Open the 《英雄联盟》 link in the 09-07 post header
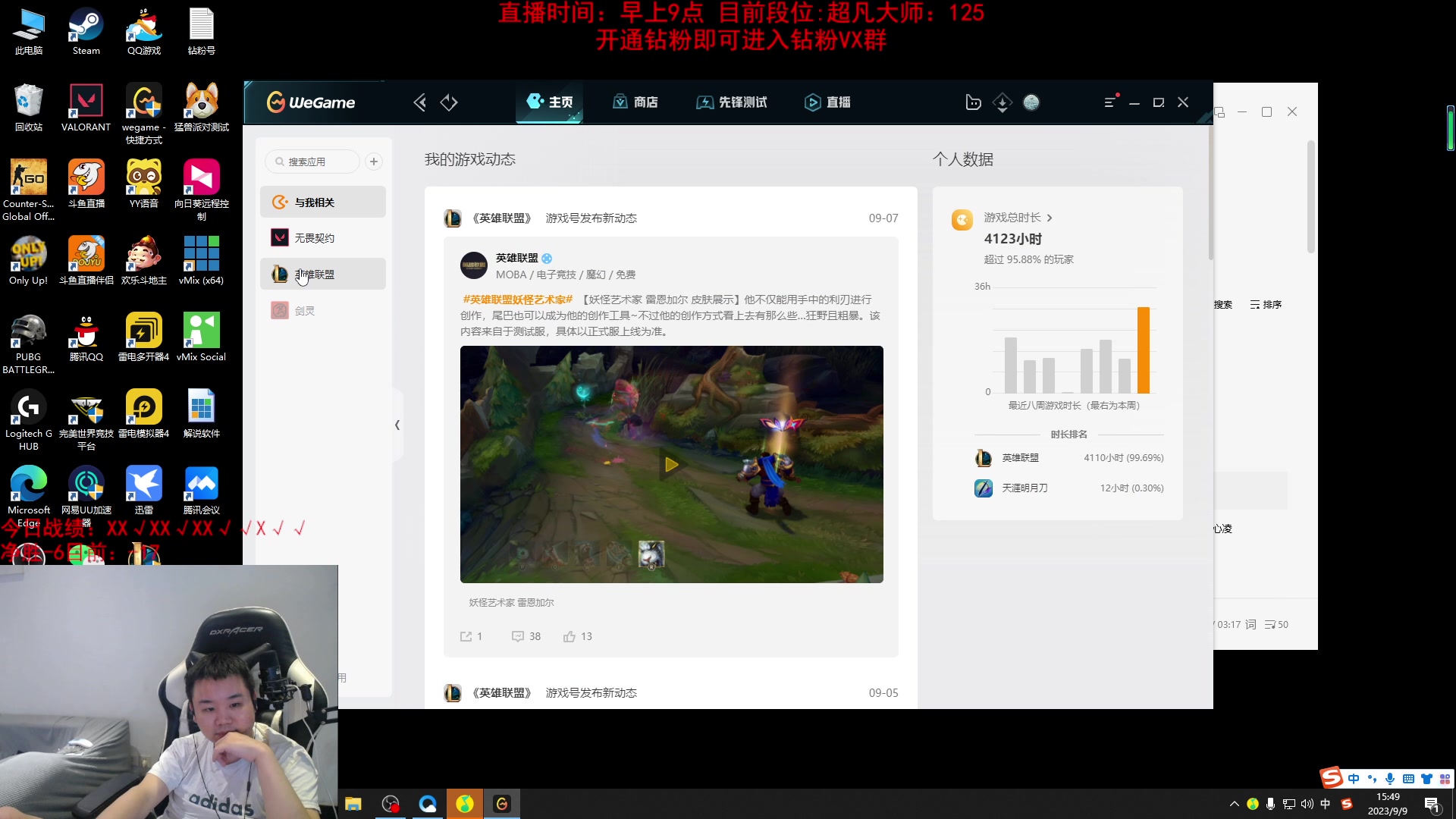The height and width of the screenshot is (819, 1456). [x=501, y=218]
